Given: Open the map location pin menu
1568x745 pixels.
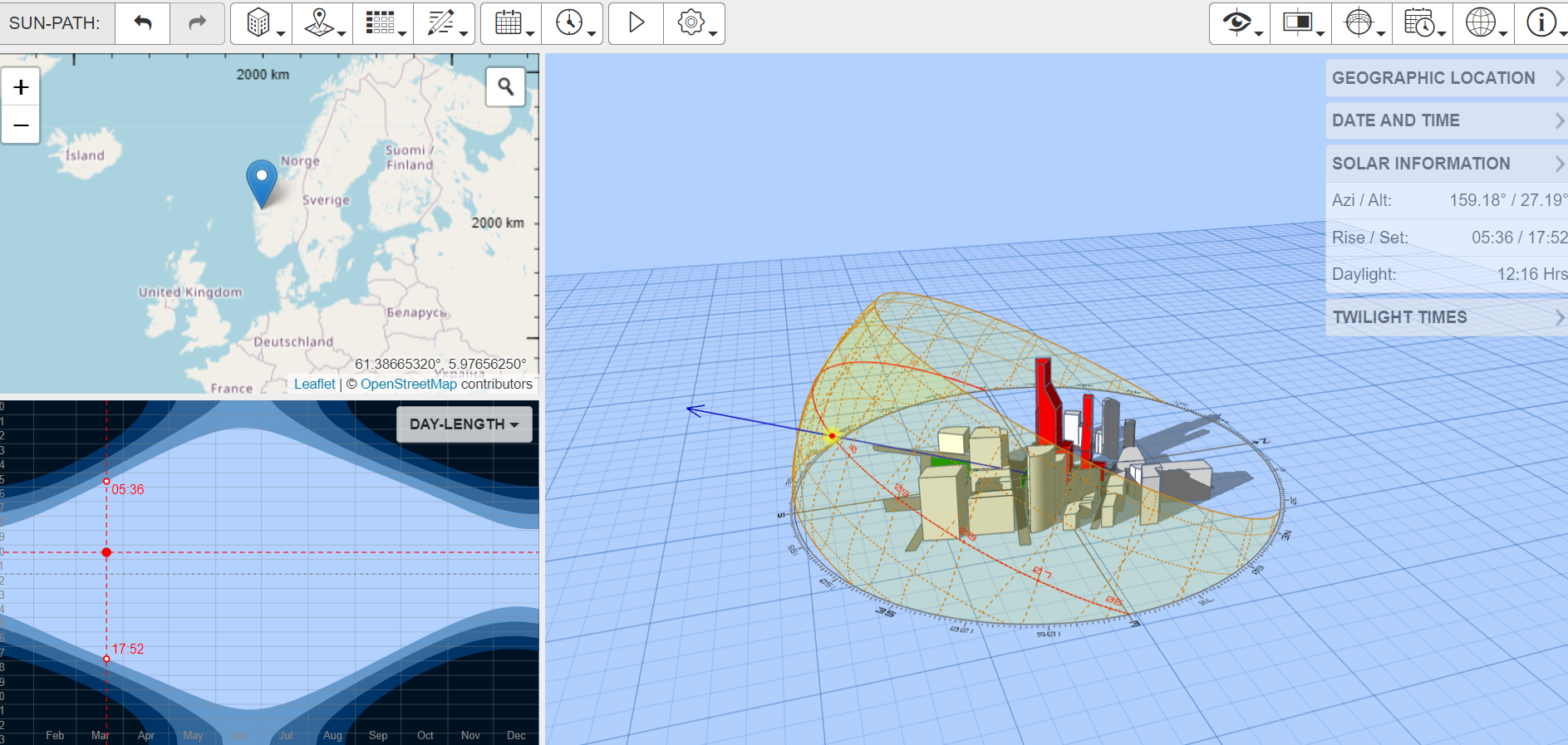Looking at the screenshot, I should [x=321, y=23].
